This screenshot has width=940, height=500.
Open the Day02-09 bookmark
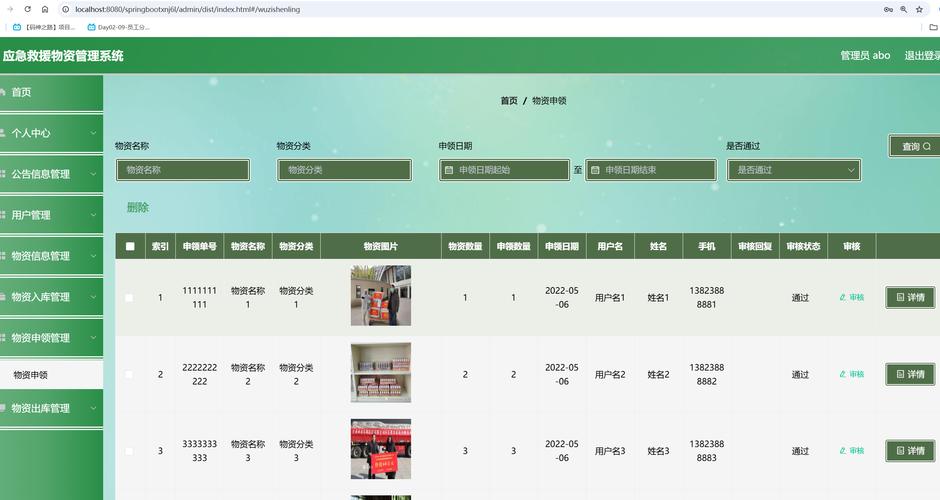pyautogui.click(x=119, y=27)
